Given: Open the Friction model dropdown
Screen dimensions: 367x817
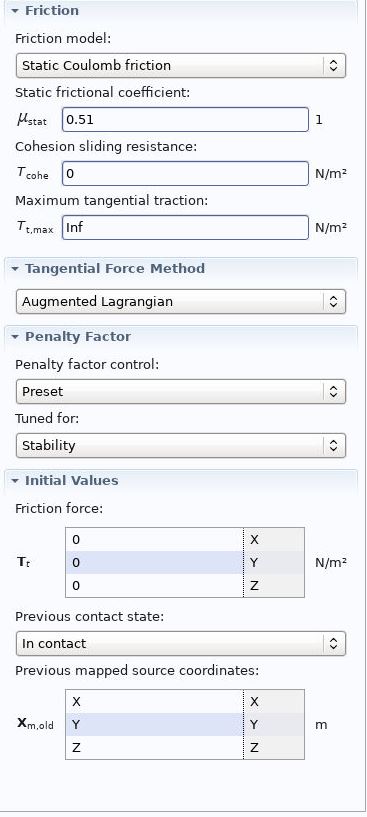Looking at the screenshot, I should pos(180,66).
